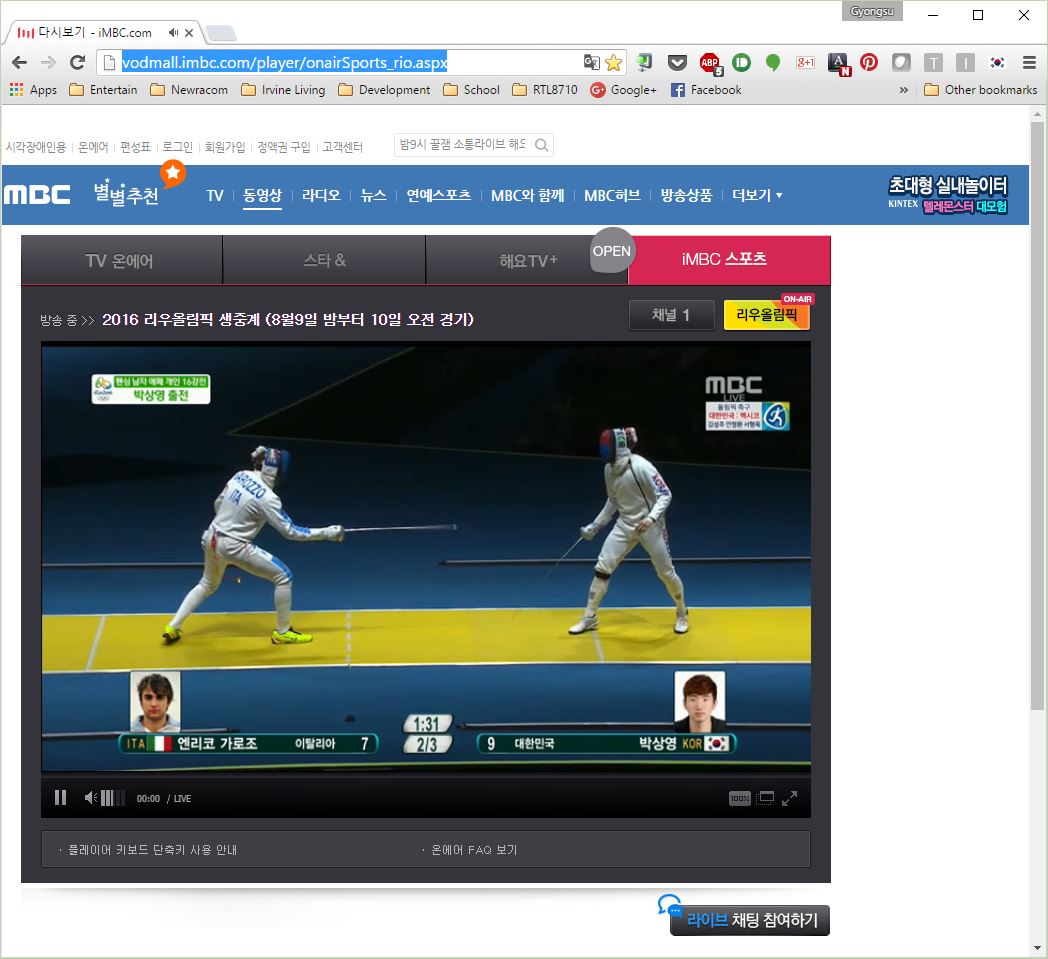Open the Newracom bookmark folder

coord(189,90)
